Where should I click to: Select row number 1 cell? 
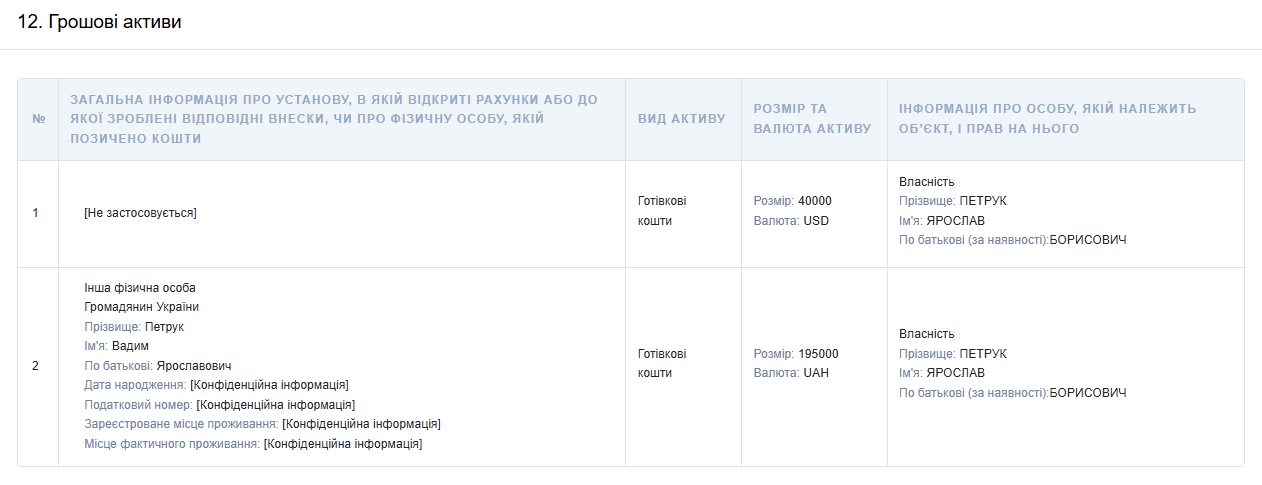pos(36,213)
